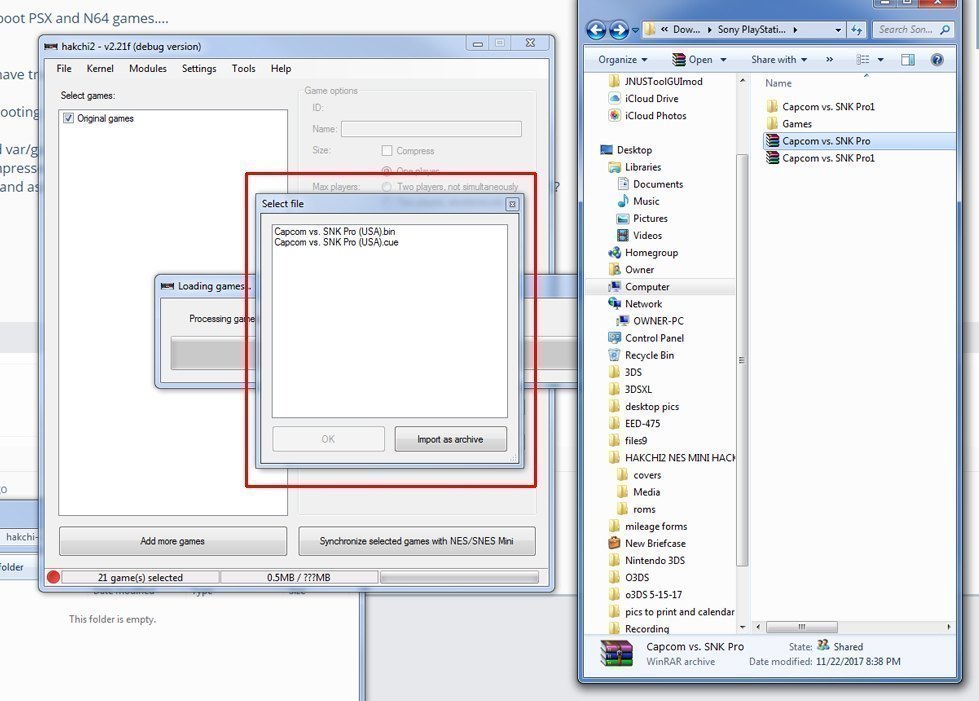
Task: Click the Change your view icon
Action: pyautogui.click(x=862, y=60)
